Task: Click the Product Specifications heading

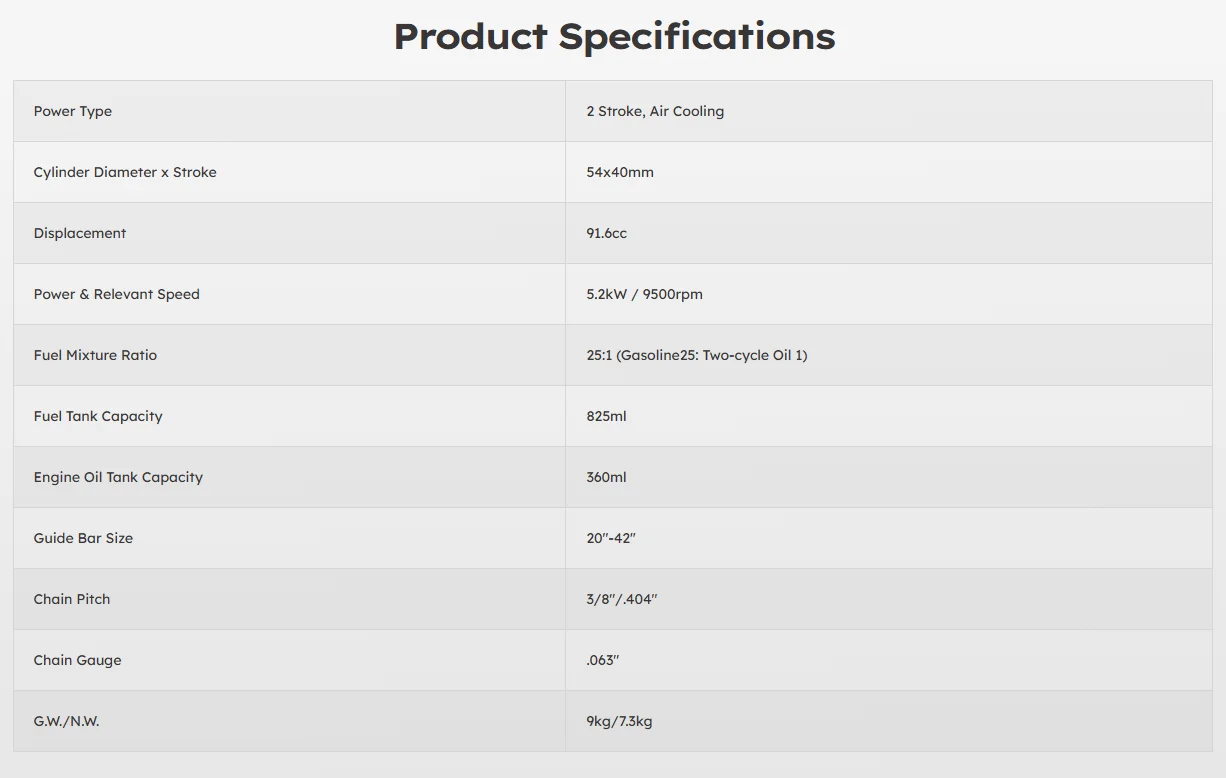Action: (x=614, y=37)
